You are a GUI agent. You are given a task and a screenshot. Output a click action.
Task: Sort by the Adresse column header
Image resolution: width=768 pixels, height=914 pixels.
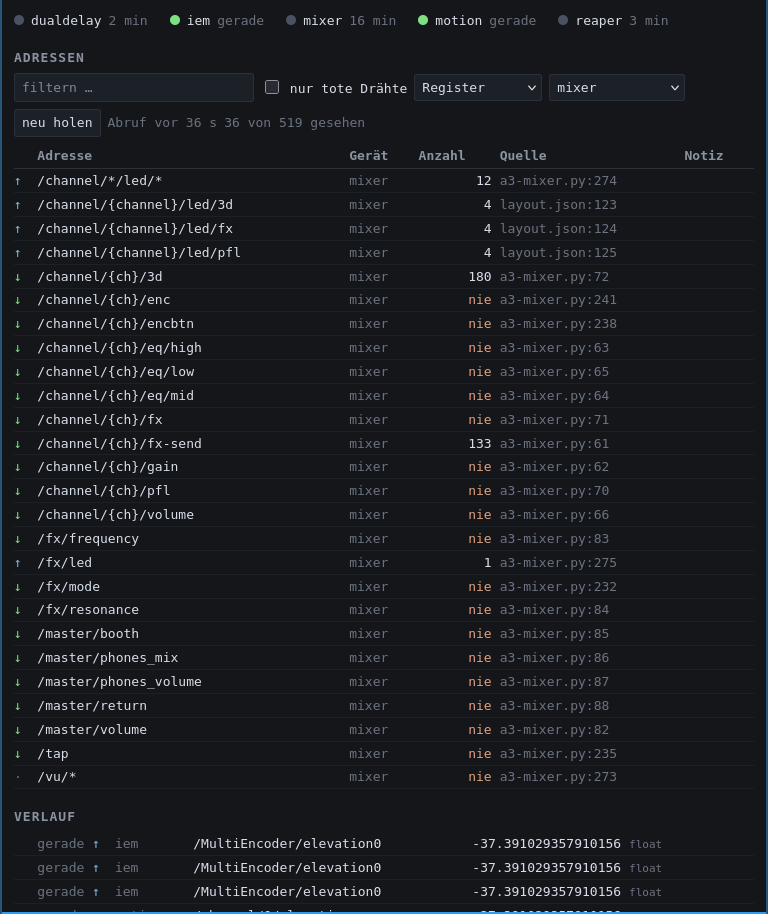coord(64,156)
